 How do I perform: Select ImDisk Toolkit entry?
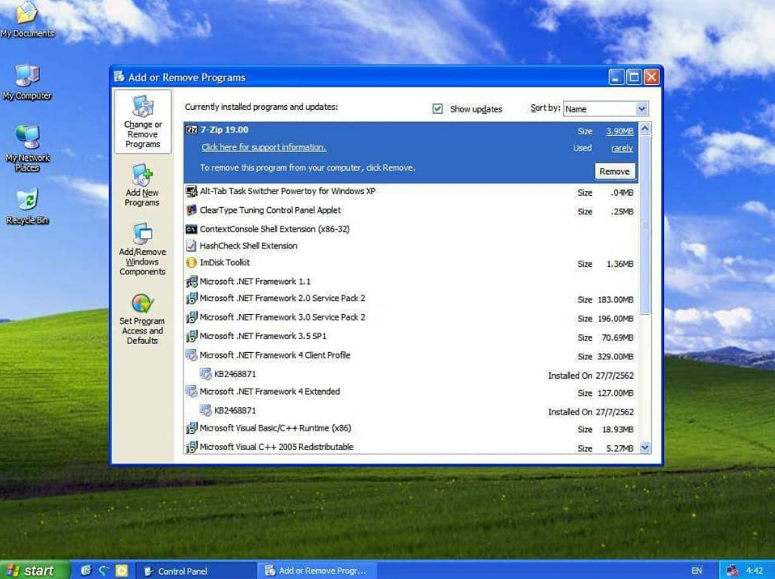point(411,263)
